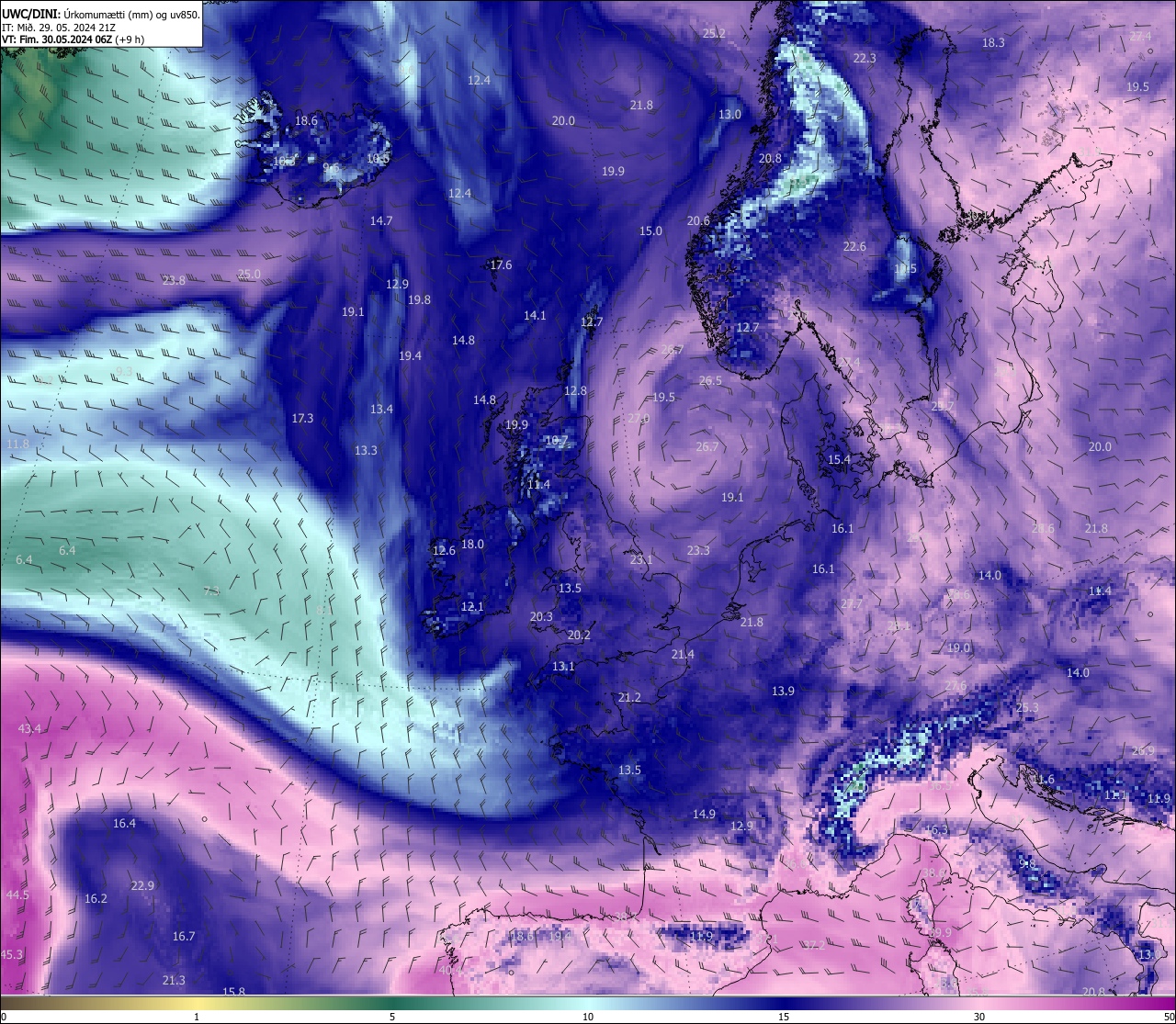Screen dimensions: 1176x1024
Task: Click the 18.0 value label
Action: pyautogui.click(x=472, y=544)
